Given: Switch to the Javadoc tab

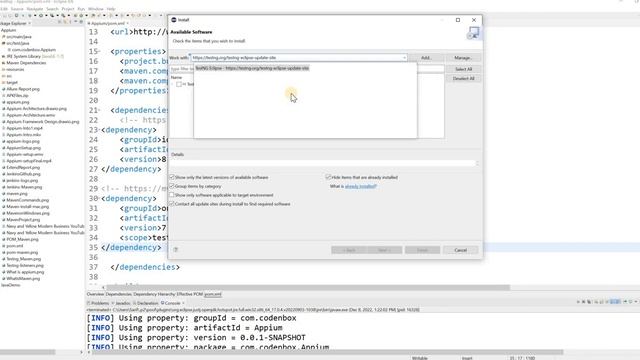Looking at the screenshot, I should point(121,303).
